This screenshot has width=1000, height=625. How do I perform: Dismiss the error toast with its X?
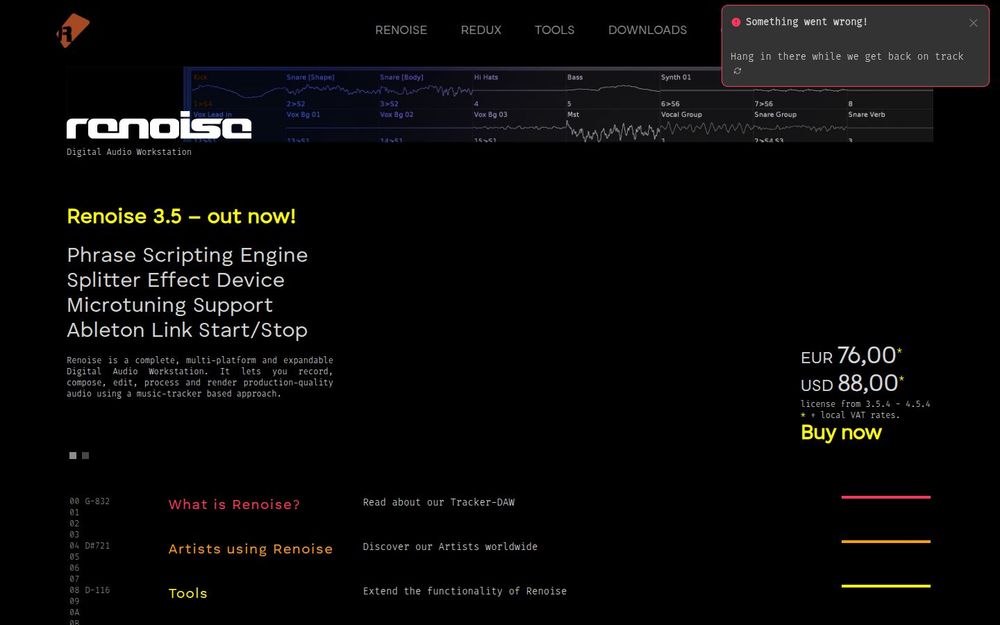973,23
